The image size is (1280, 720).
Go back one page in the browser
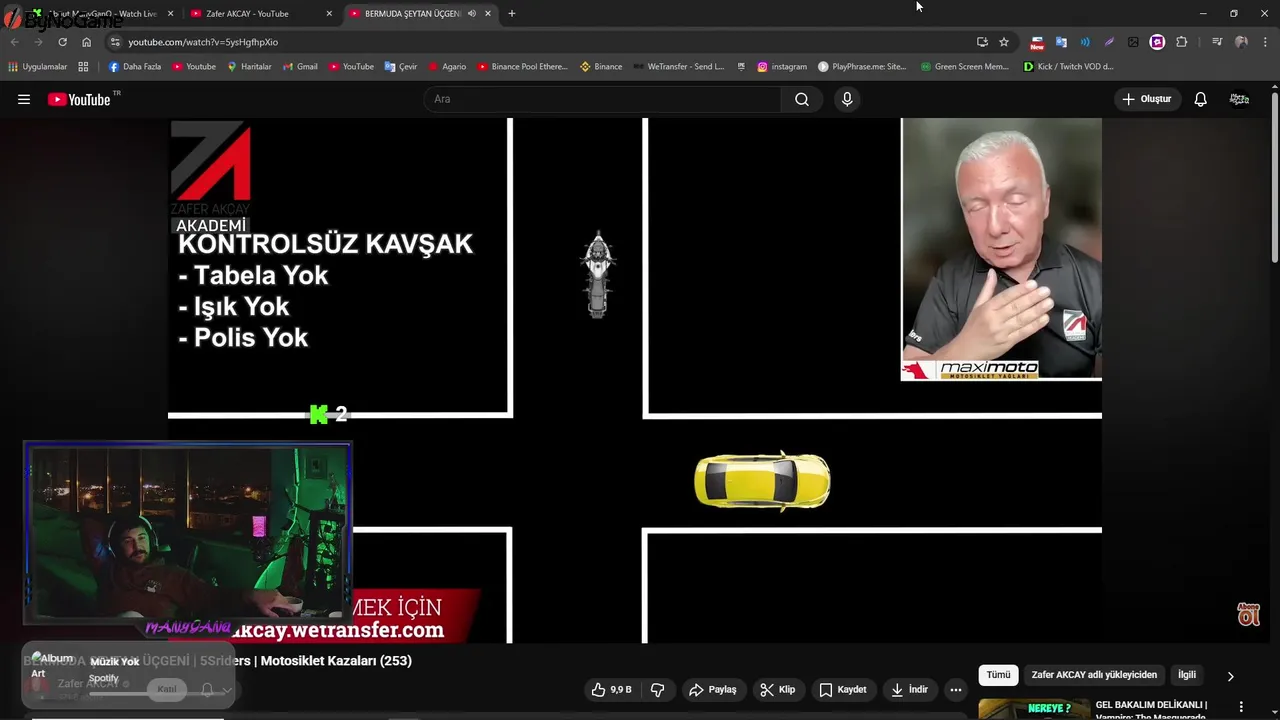pyautogui.click(x=14, y=42)
